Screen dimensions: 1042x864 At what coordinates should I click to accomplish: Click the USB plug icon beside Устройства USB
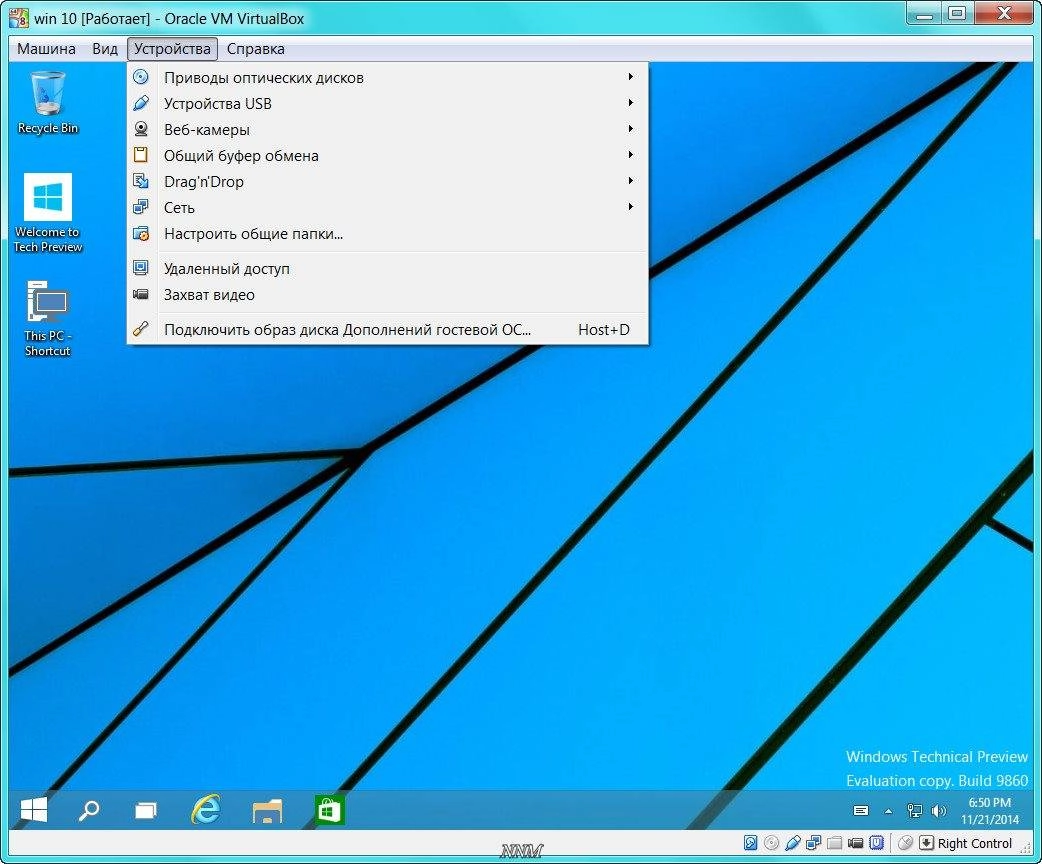(141, 103)
